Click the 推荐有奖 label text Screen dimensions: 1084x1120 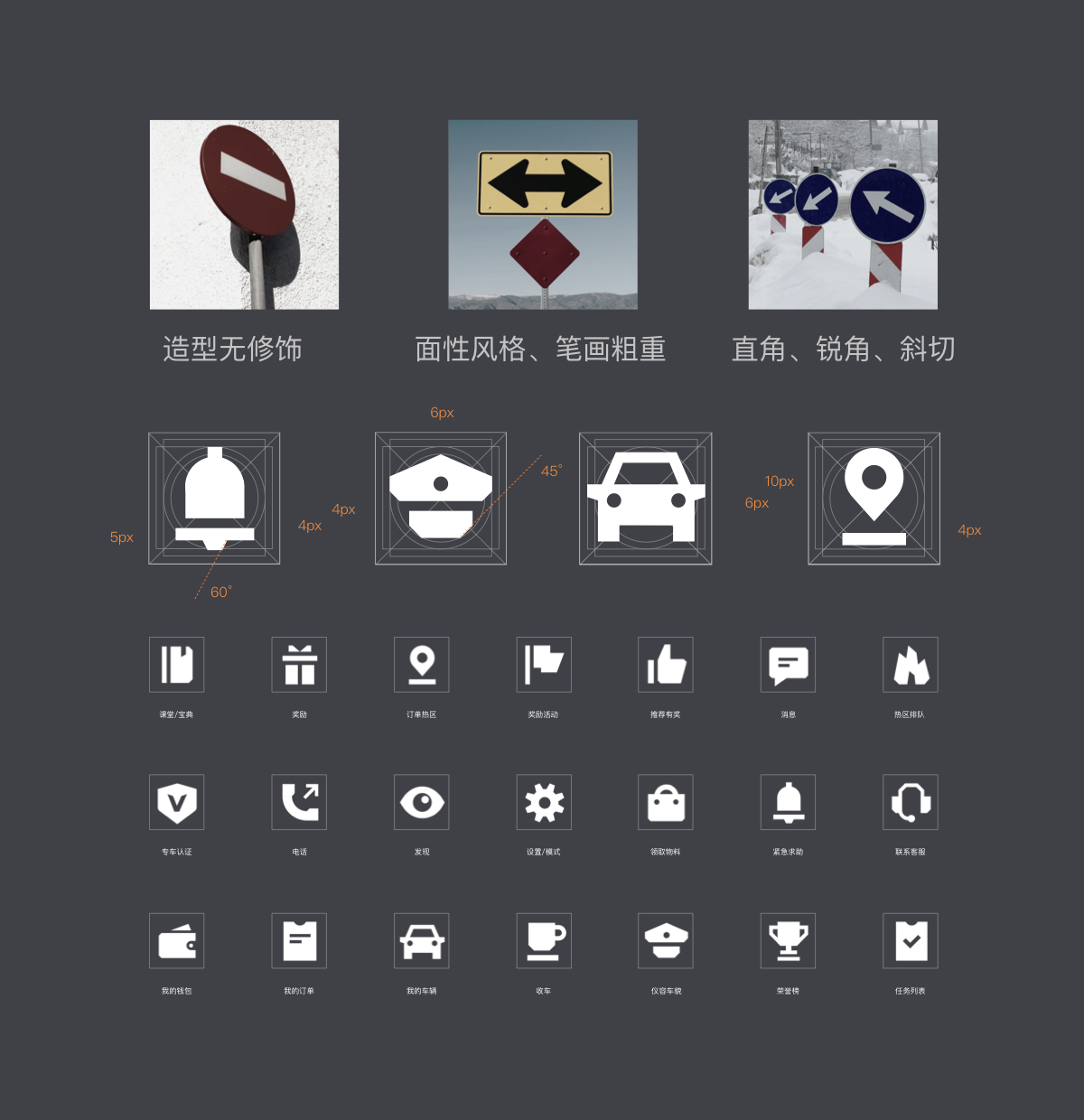(x=666, y=714)
